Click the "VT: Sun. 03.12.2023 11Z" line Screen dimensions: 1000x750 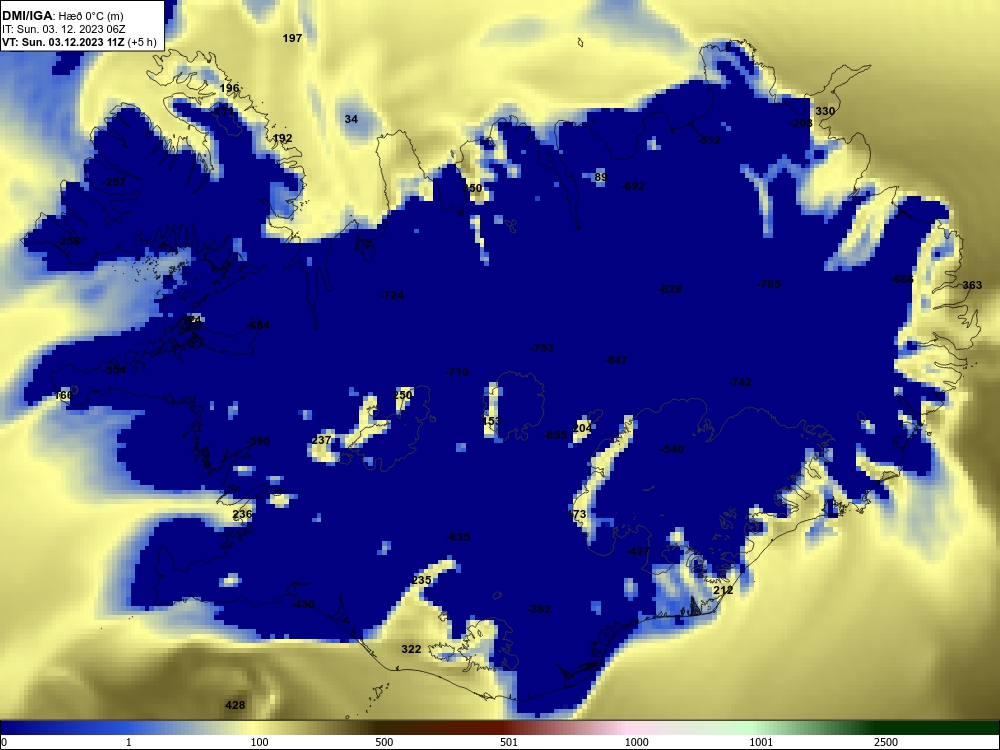(x=78, y=42)
